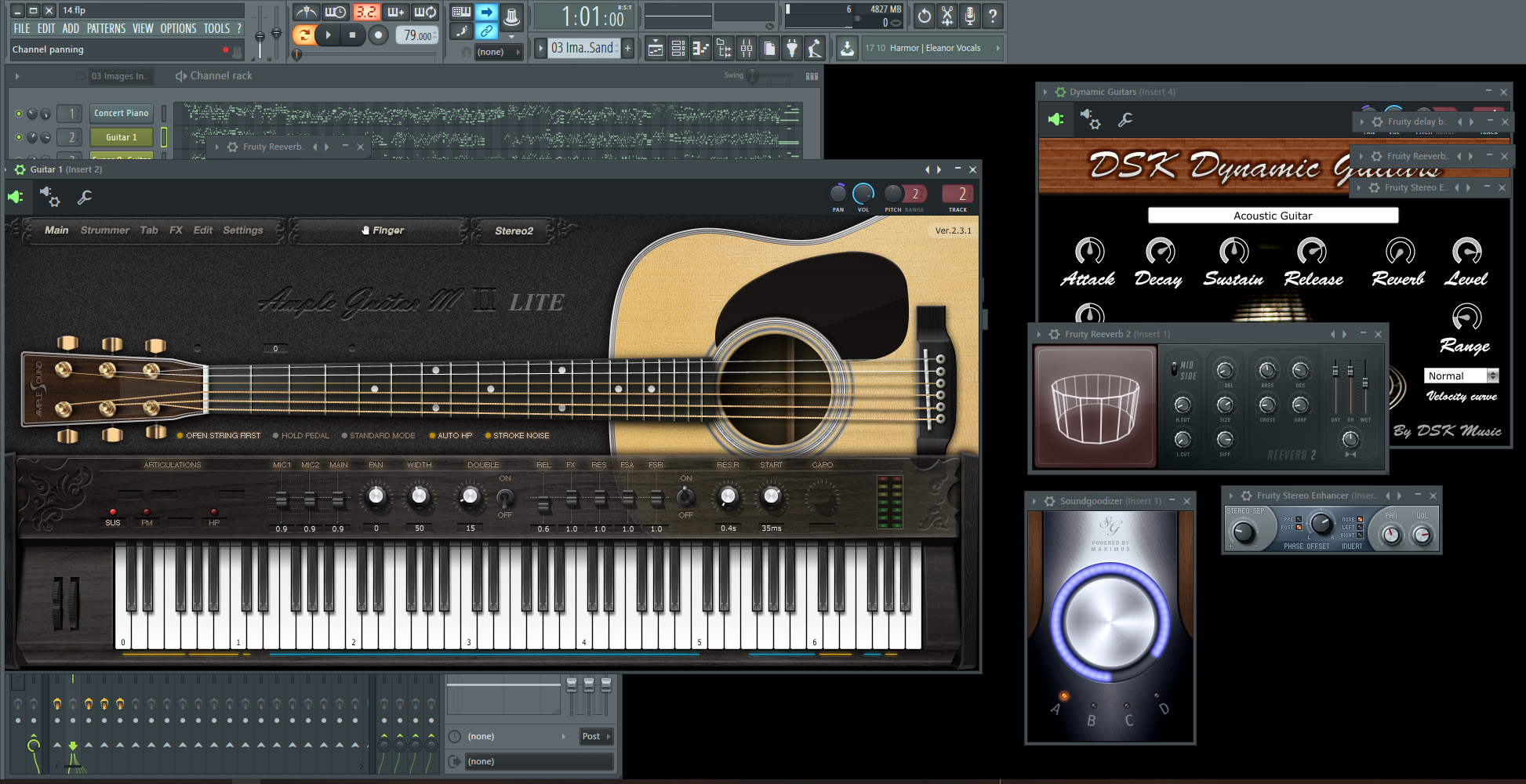
Task: Open the snap (none) dropdown selector
Action: point(499,53)
